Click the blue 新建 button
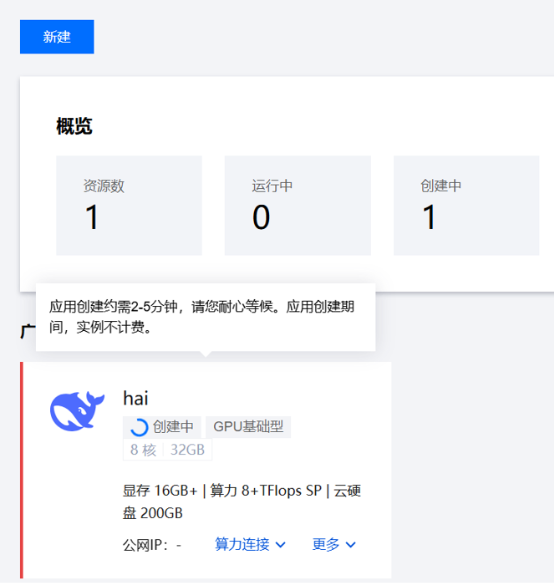554x583 pixels. pos(57,37)
